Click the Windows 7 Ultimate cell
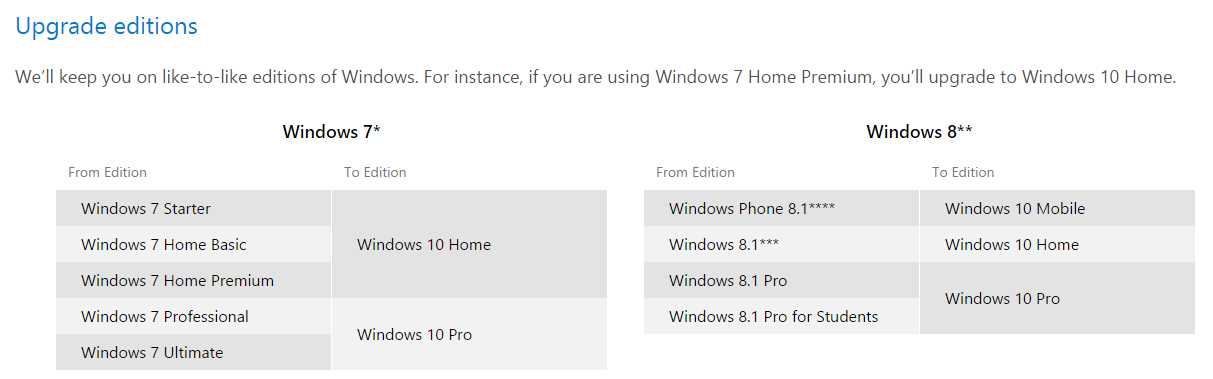1213x379 pixels. pos(193,352)
